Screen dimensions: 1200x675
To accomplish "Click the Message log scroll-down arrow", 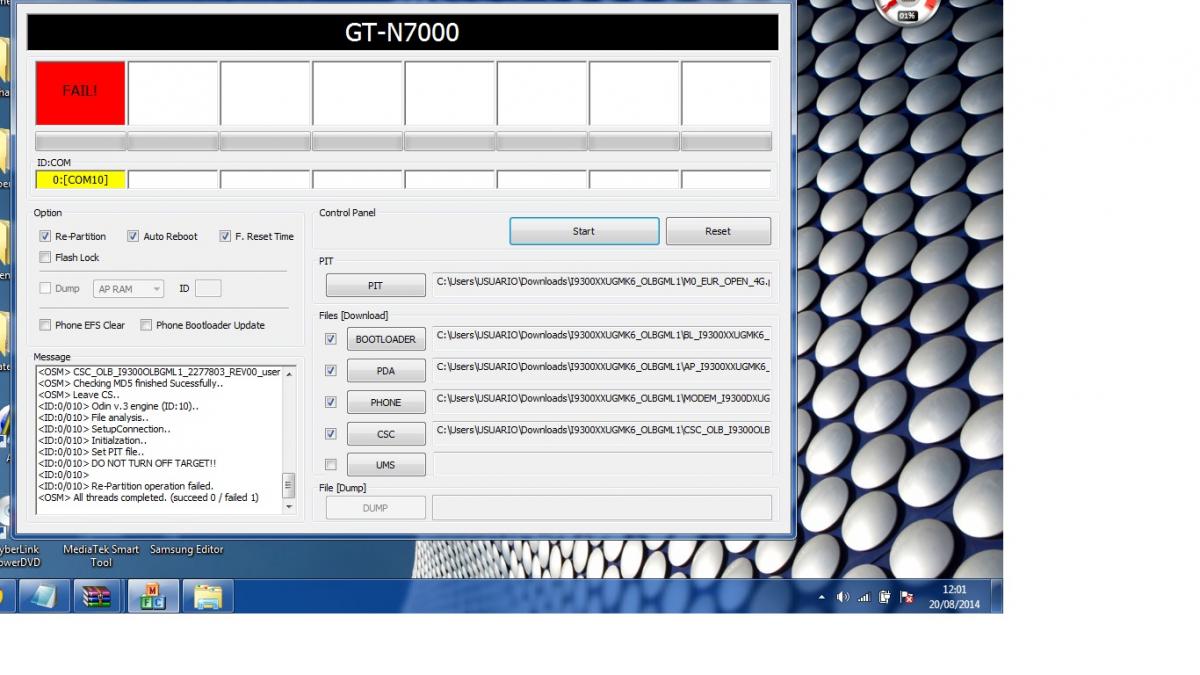I will (x=290, y=507).
